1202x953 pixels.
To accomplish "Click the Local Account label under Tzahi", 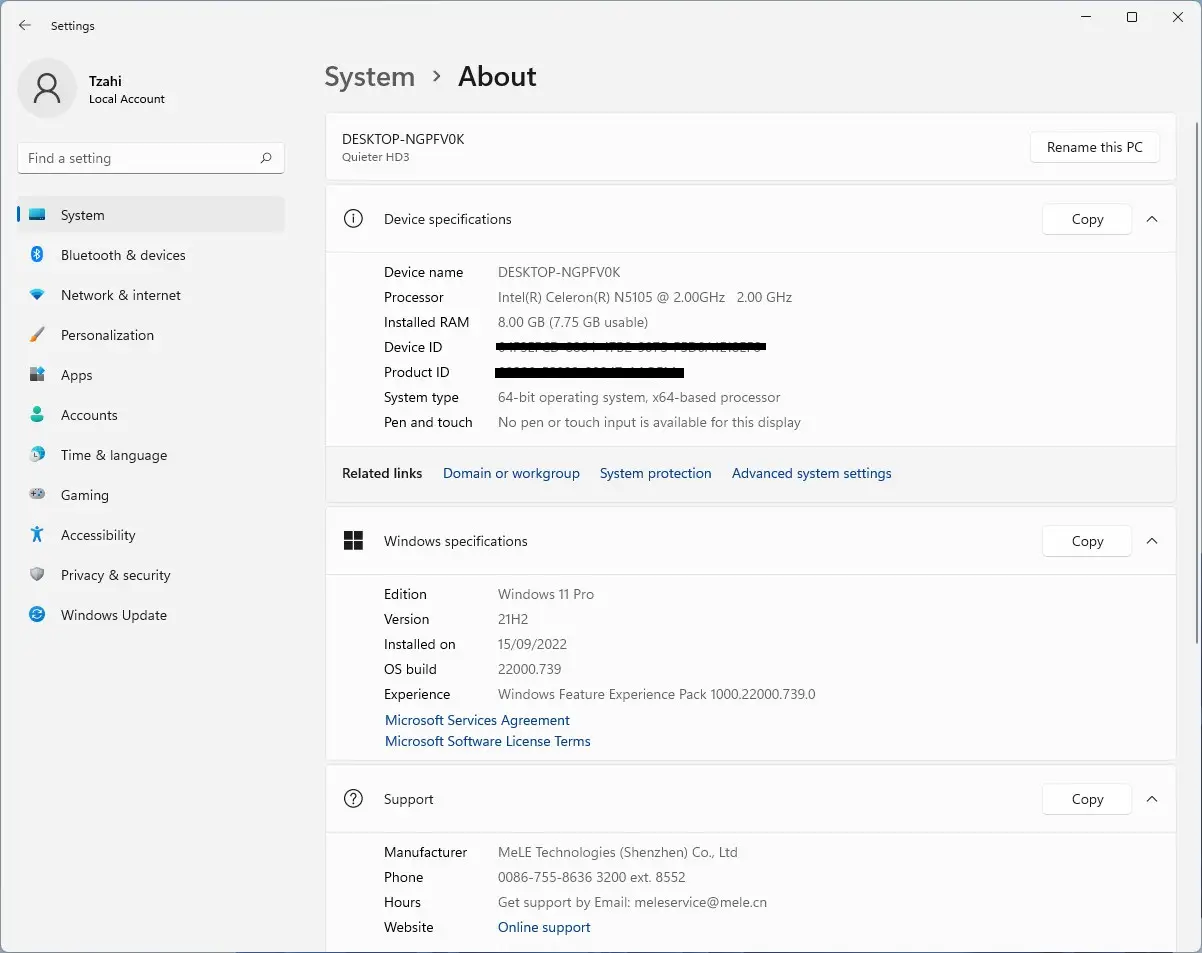I will 127,99.
